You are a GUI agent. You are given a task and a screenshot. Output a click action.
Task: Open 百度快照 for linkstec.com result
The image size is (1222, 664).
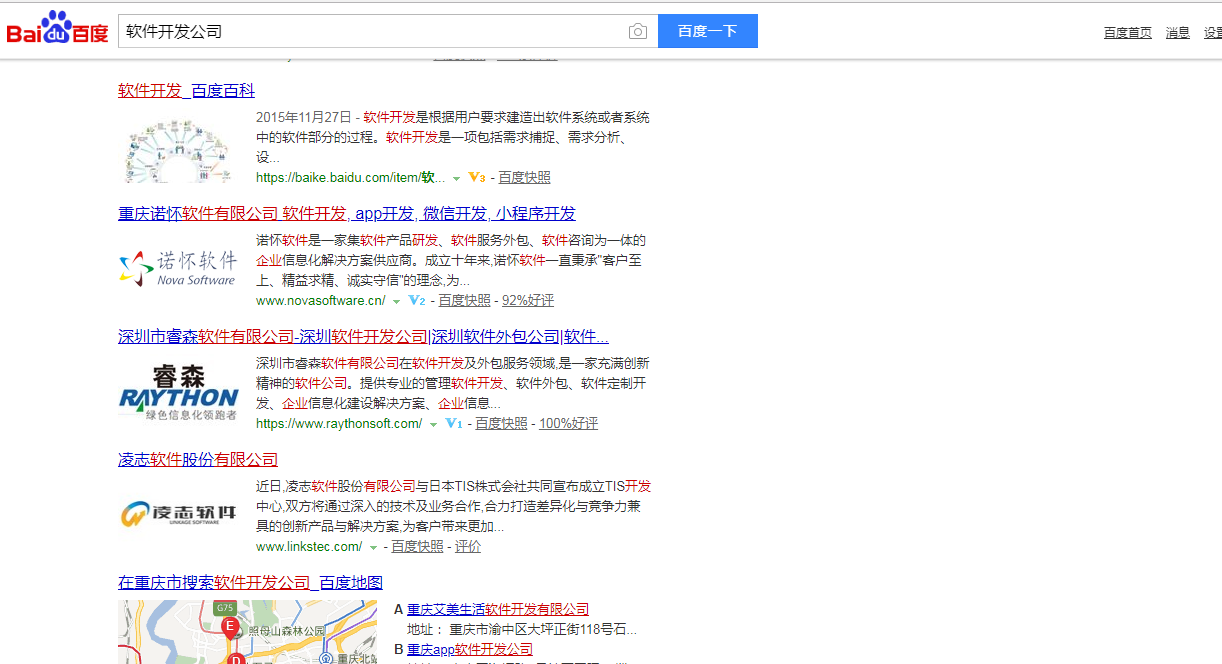pyautogui.click(x=417, y=546)
